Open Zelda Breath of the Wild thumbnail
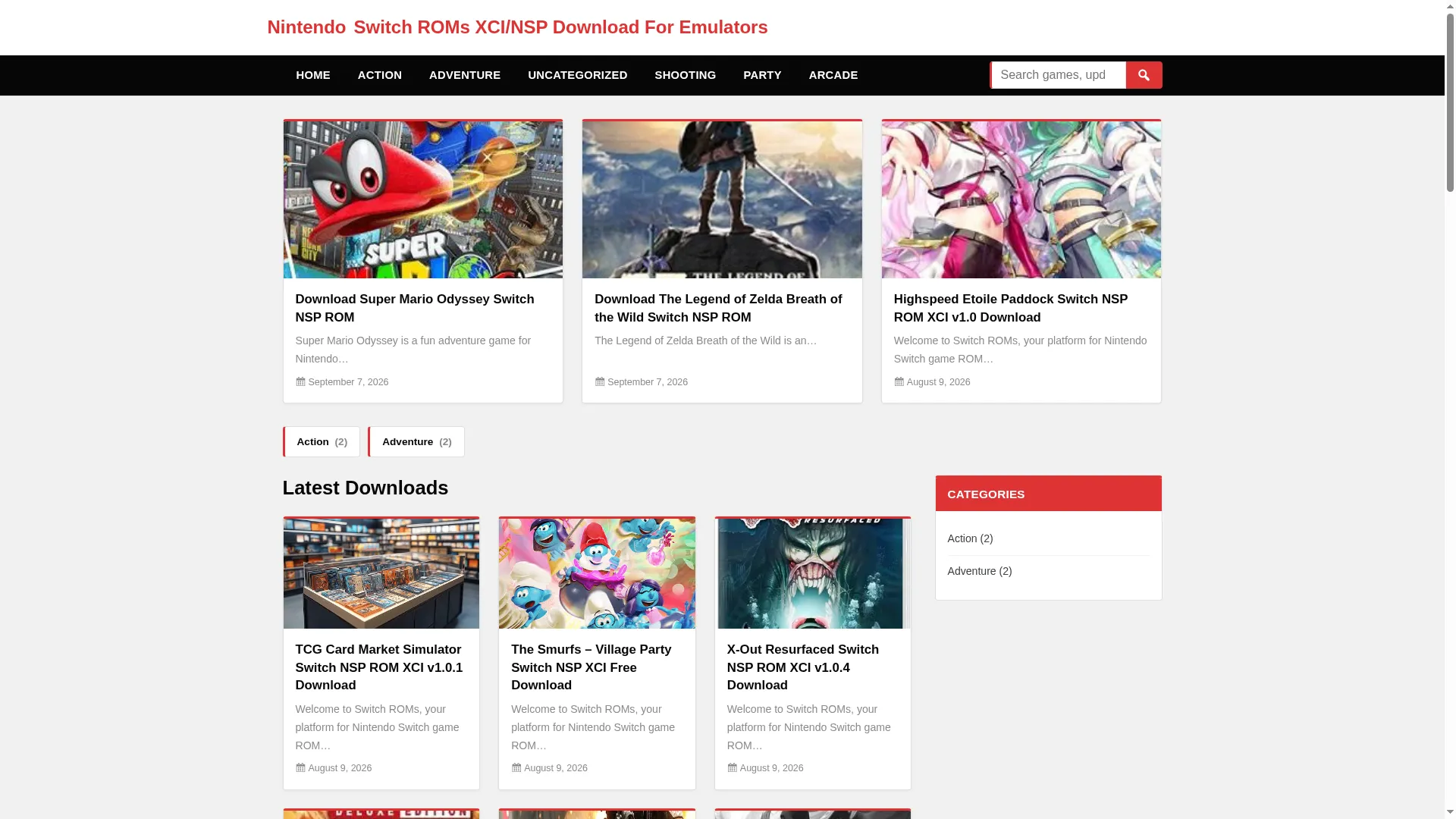The width and height of the screenshot is (1456, 819). (722, 199)
